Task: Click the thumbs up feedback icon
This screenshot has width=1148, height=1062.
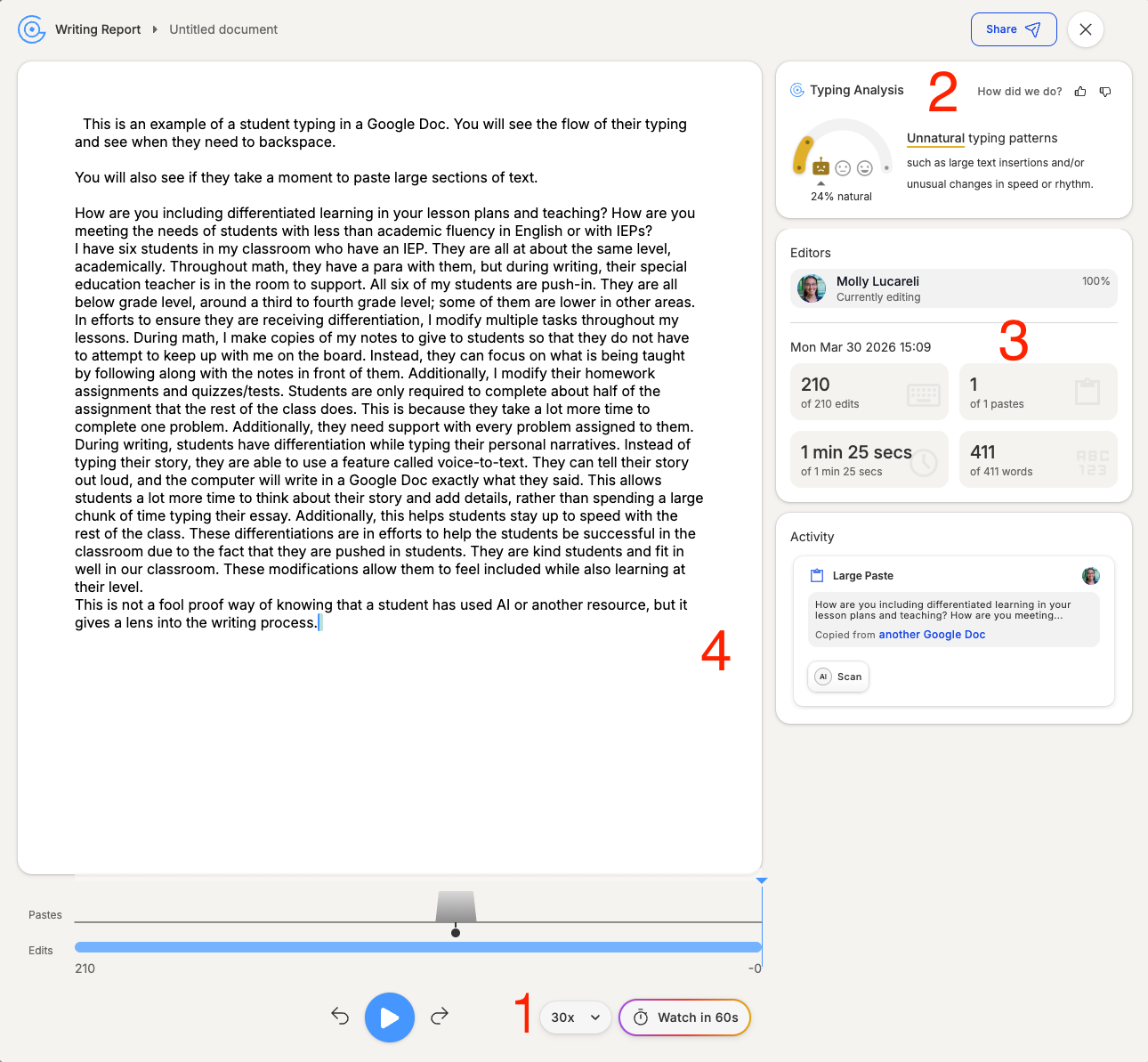Action: coord(1080,92)
